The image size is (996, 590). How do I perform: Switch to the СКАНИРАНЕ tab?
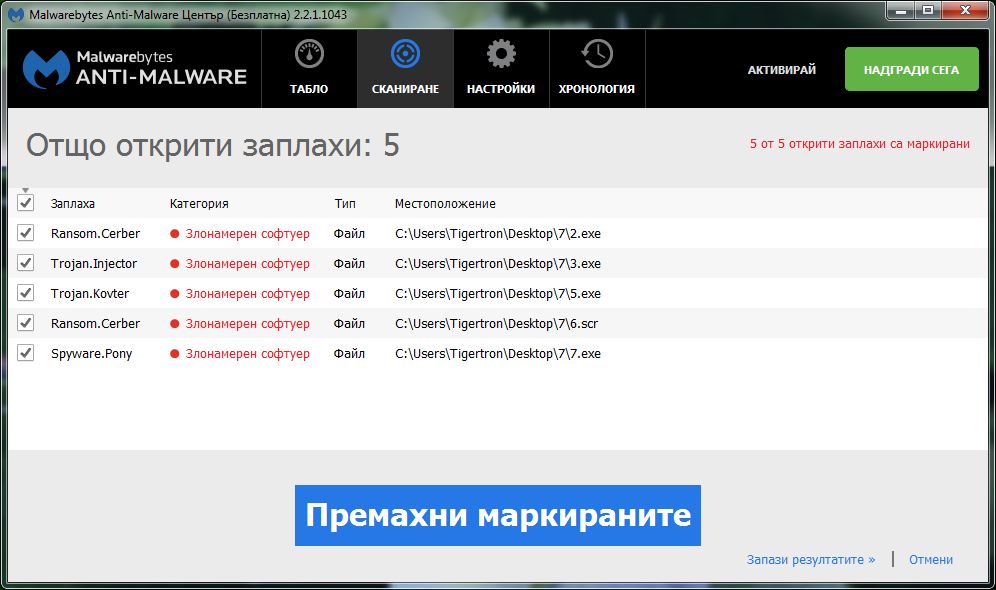pyautogui.click(x=405, y=69)
